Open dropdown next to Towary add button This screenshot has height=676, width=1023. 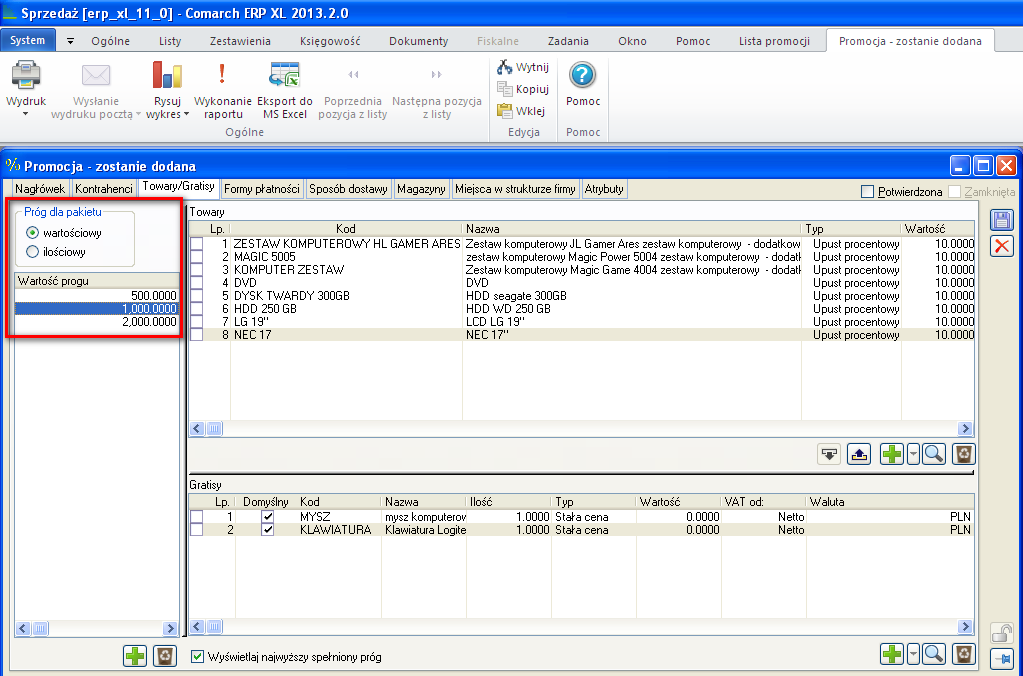click(x=913, y=453)
